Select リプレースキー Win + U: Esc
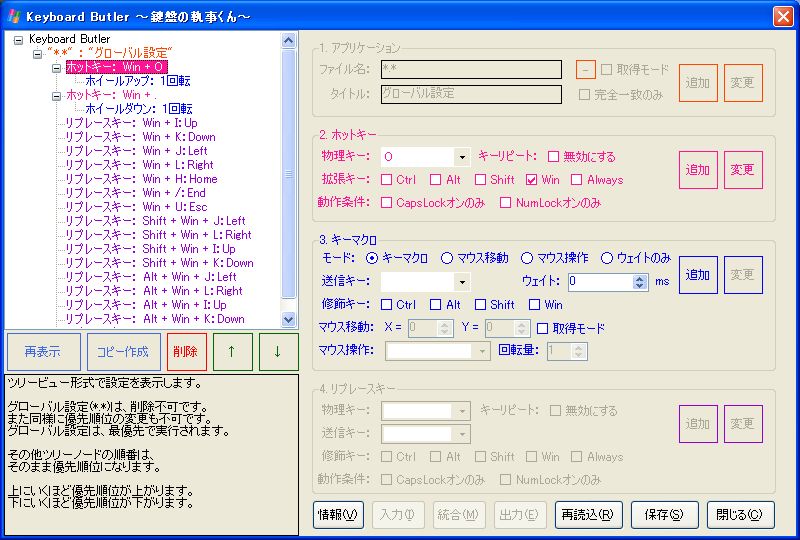Viewport: 800px width, 540px height. pyautogui.click(x=136, y=207)
